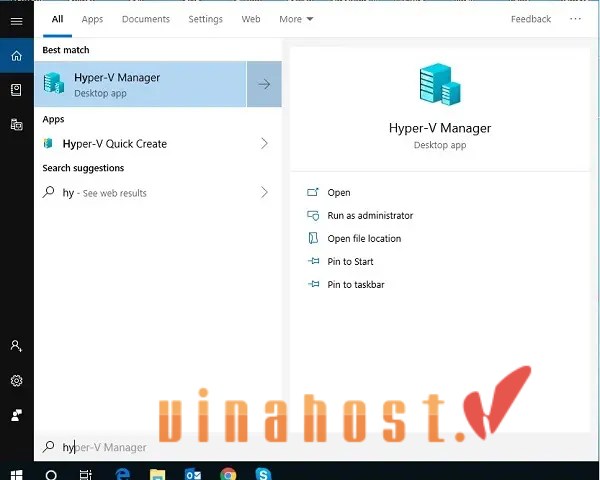Screen dimensions: 600x480
Task: Open the Windows Start button
Action: click(x=16, y=475)
